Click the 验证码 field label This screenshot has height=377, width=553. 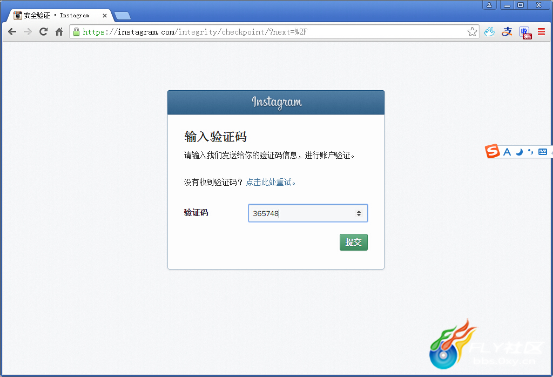[x=196, y=212]
